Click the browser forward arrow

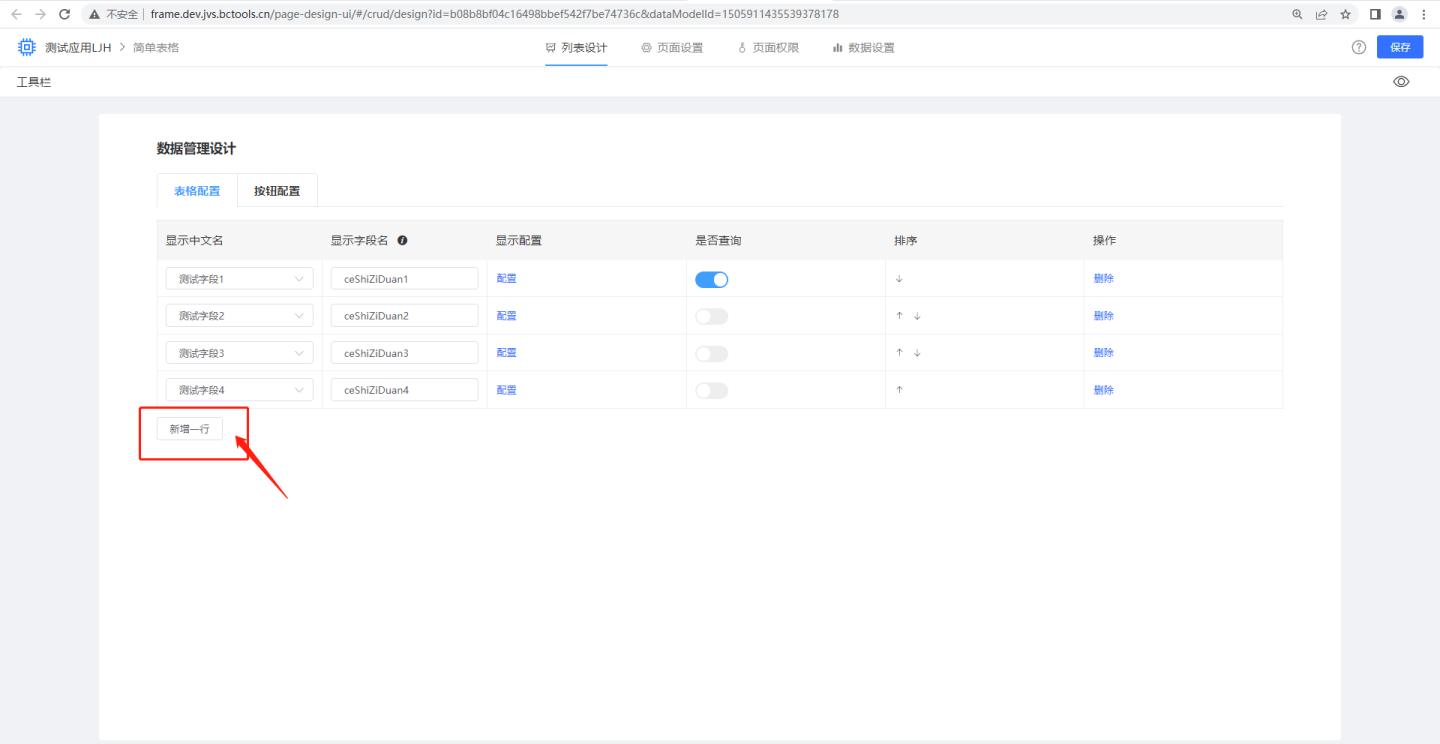pos(41,14)
